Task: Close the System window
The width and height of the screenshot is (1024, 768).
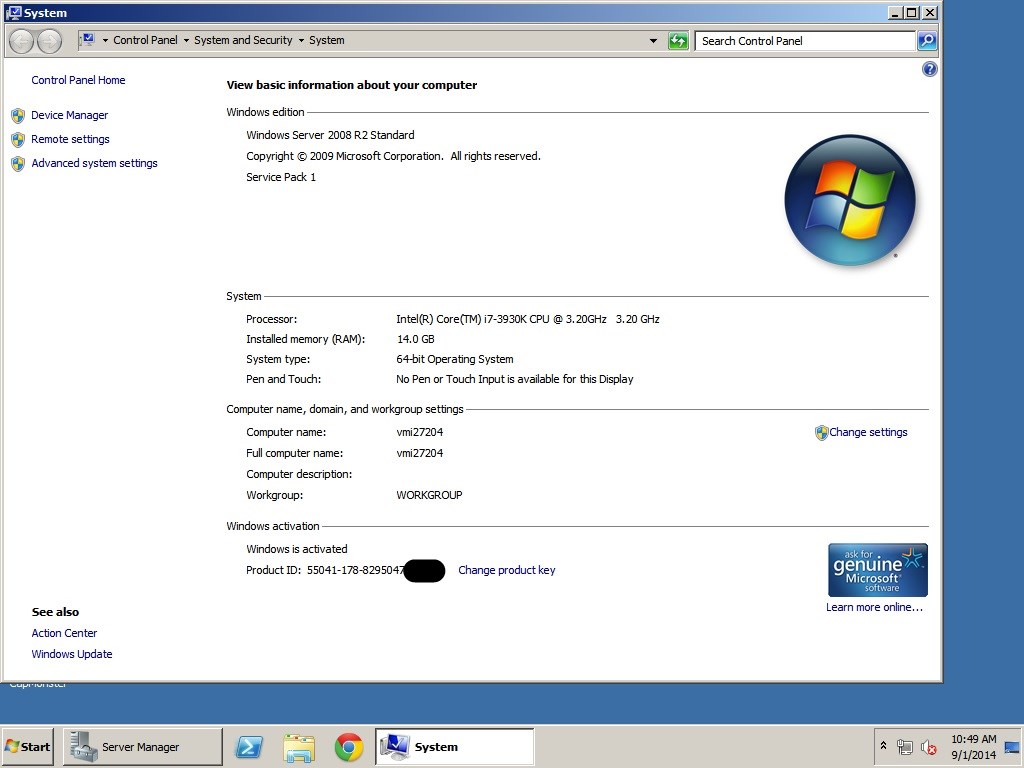Action: (930, 12)
